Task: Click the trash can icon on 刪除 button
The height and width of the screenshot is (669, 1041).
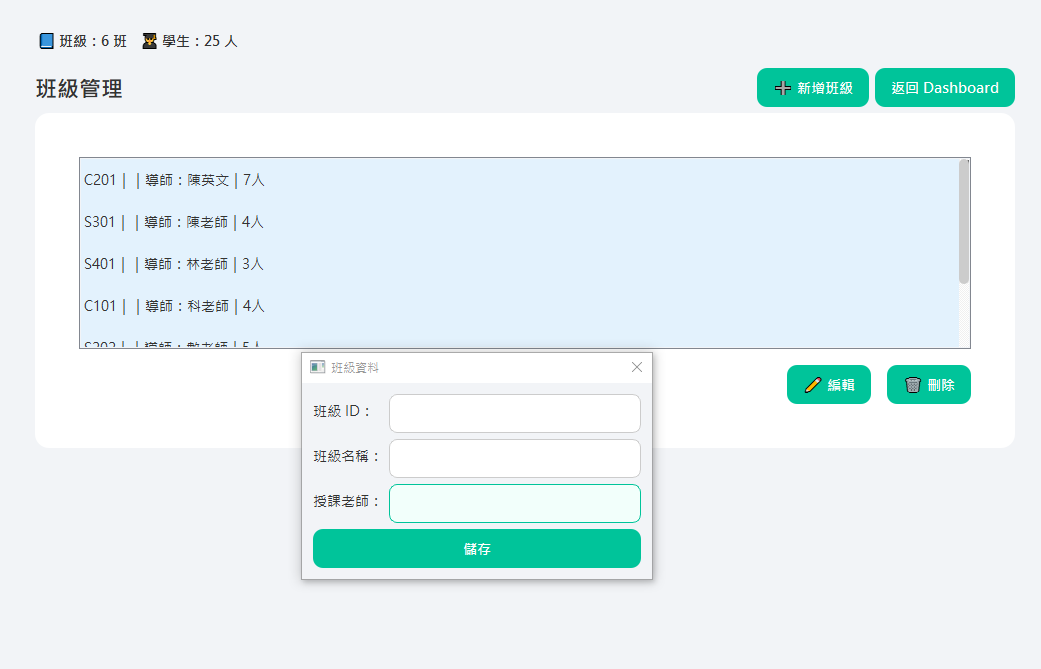Action: 912,385
